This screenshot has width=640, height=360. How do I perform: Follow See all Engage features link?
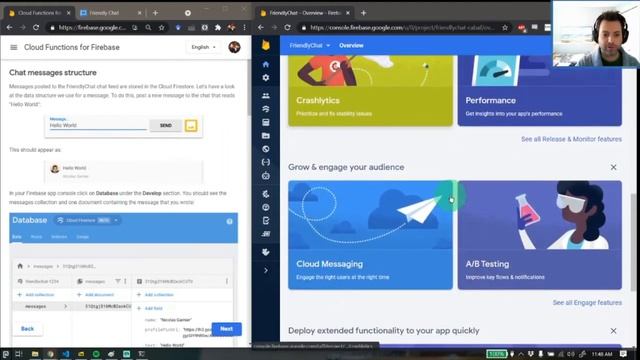[x=587, y=303]
